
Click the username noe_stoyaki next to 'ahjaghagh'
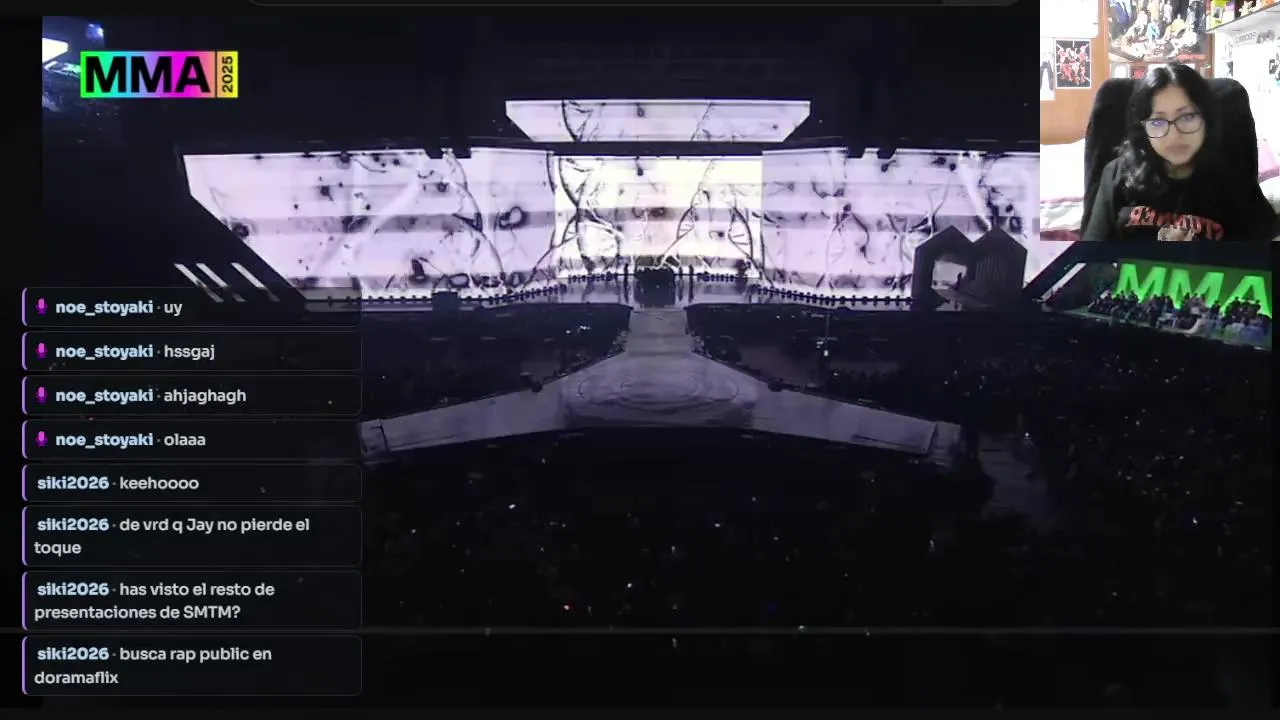tap(104, 395)
